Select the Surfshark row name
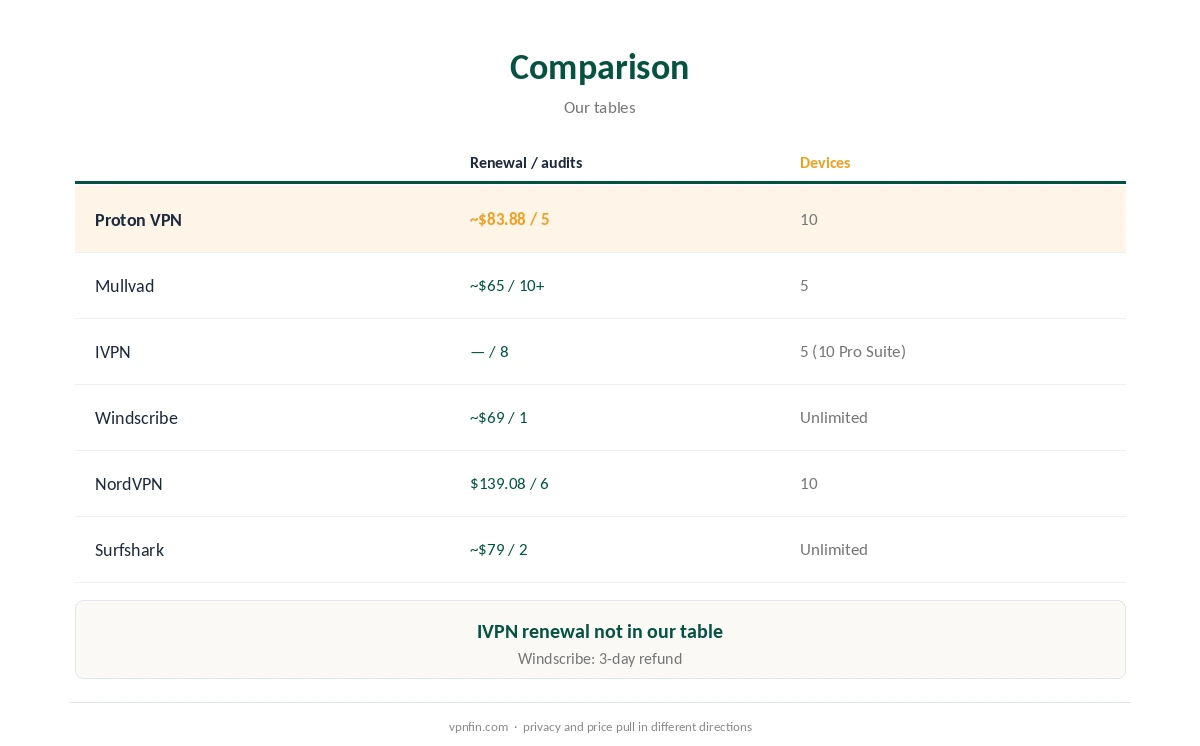 pyautogui.click(x=129, y=550)
